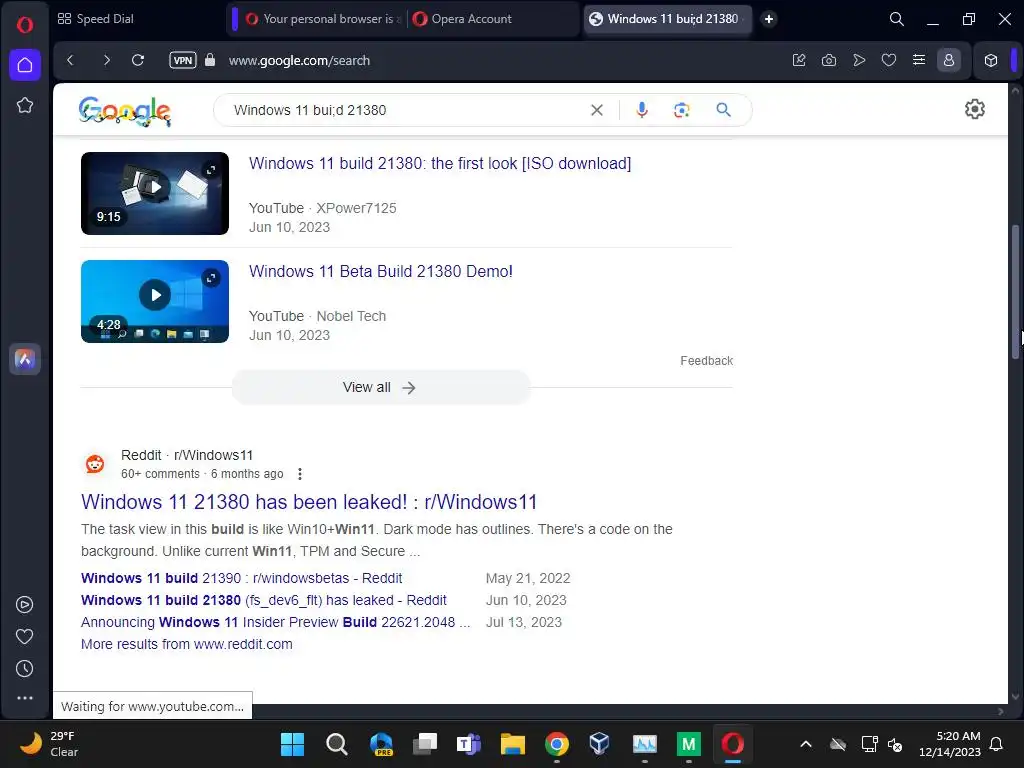The width and height of the screenshot is (1024, 768).
Task: Open the Opera sidebar Home workspace button
Action: pyautogui.click(x=25, y=65)
